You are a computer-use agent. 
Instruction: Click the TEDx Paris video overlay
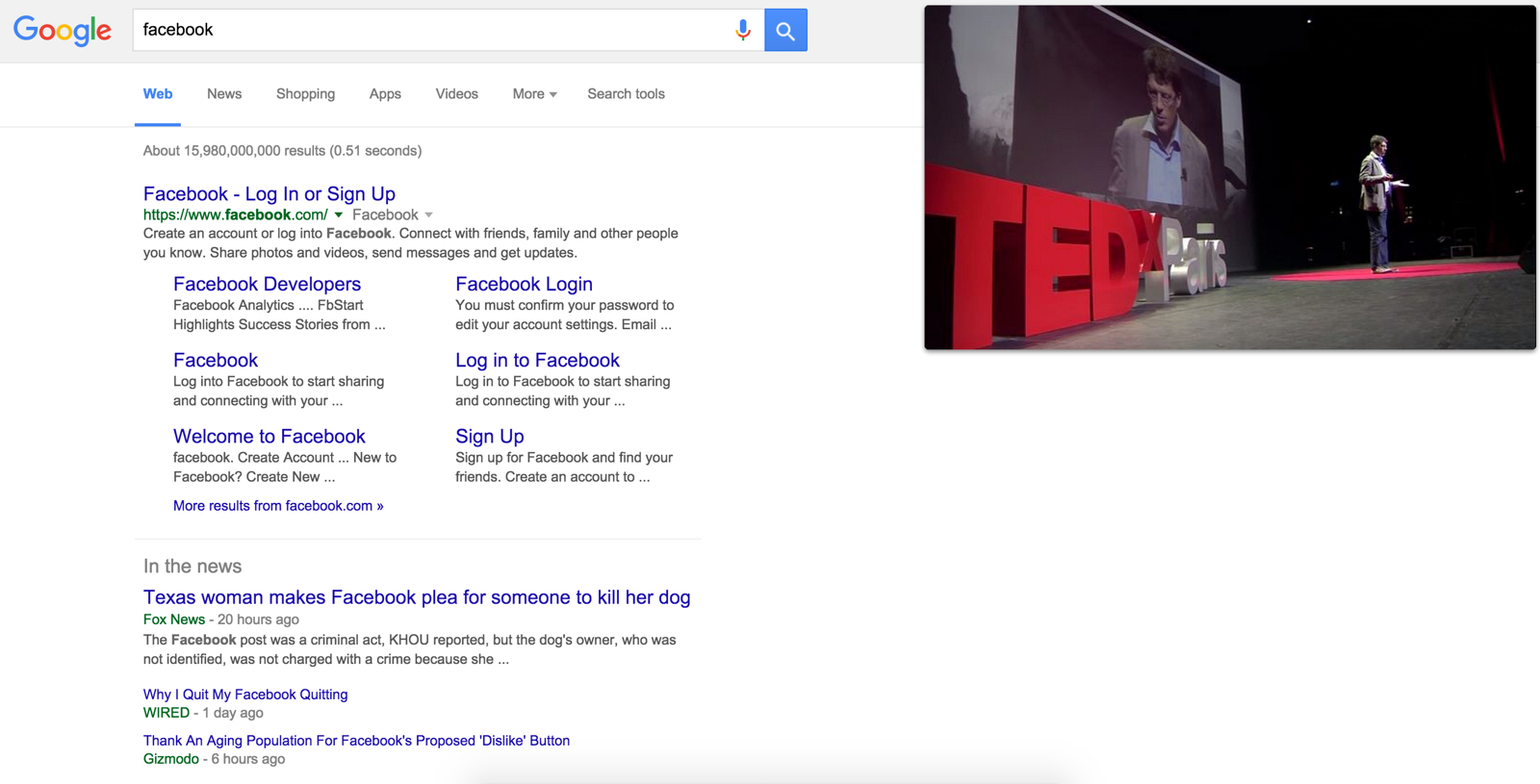click(x=1230, y=178)
